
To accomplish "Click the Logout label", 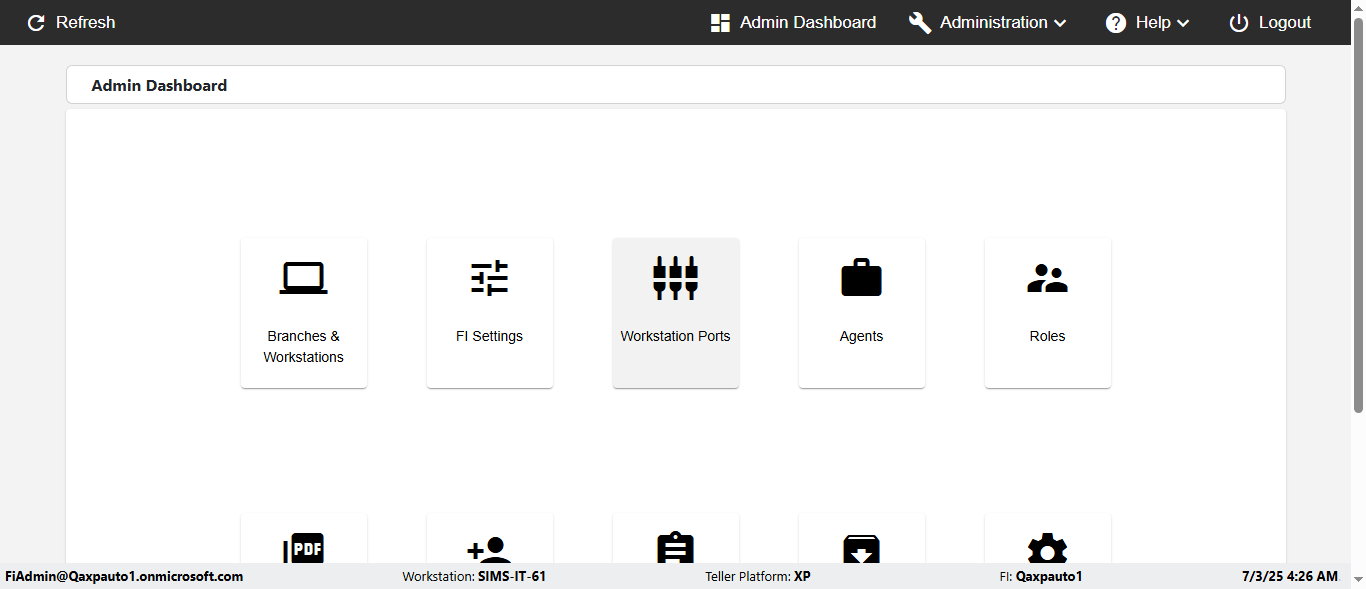I will [1285, 22].
